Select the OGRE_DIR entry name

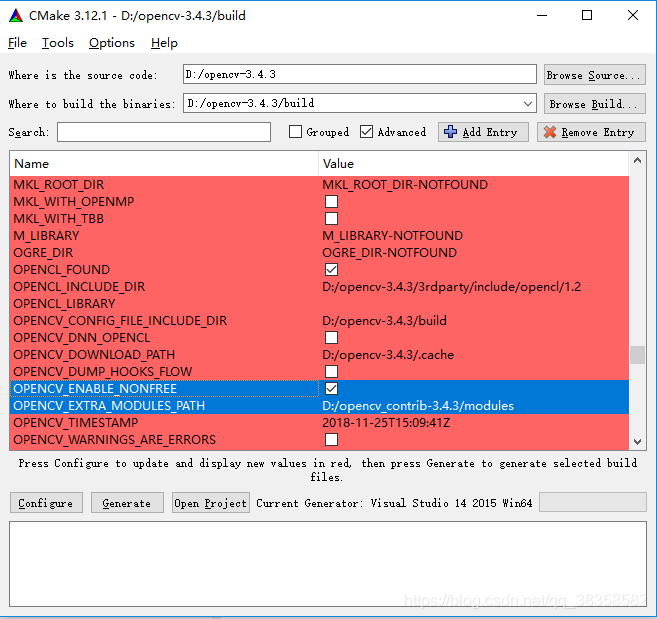(43, 253)
